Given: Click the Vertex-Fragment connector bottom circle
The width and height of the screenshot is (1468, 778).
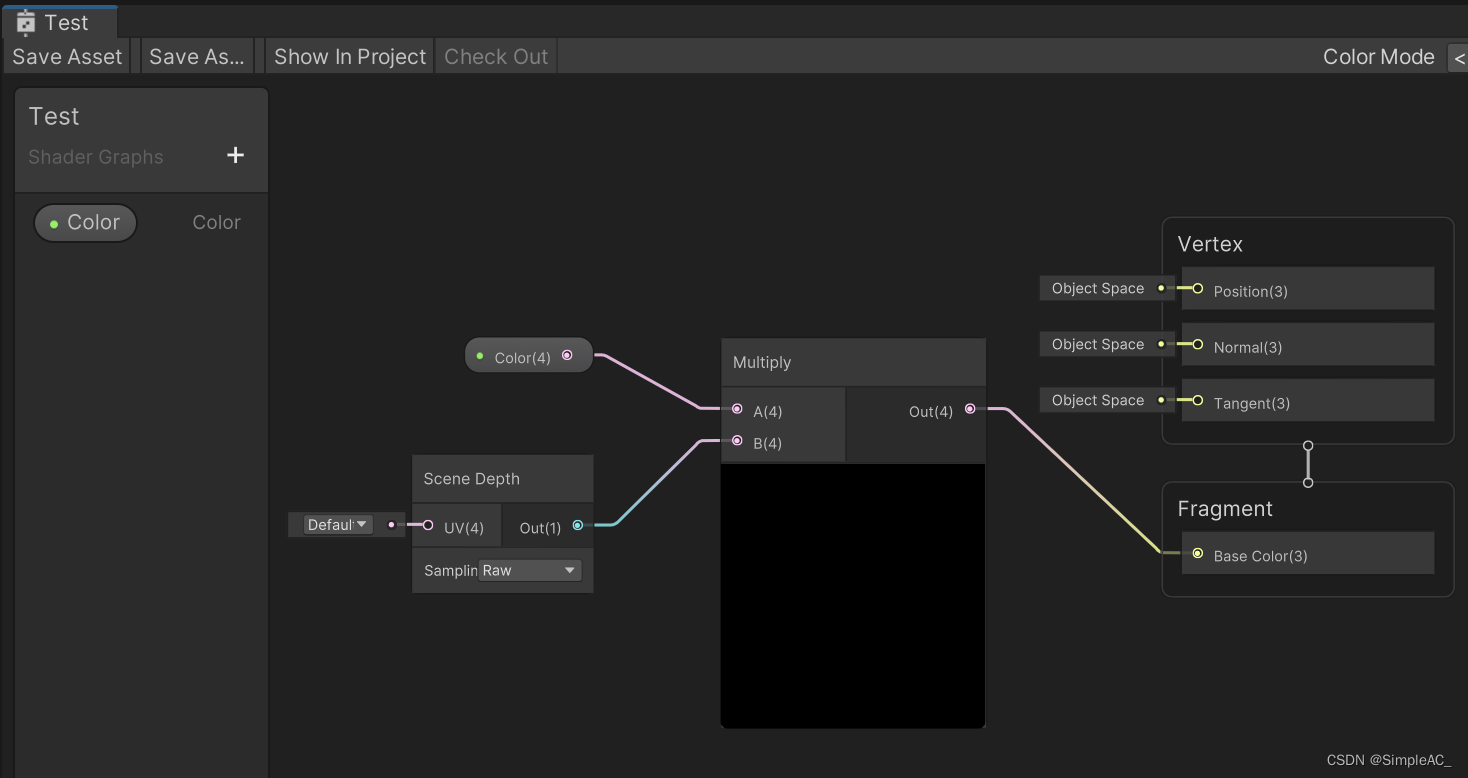Looking at the screenshot, I should click(x=1308, y=482).
